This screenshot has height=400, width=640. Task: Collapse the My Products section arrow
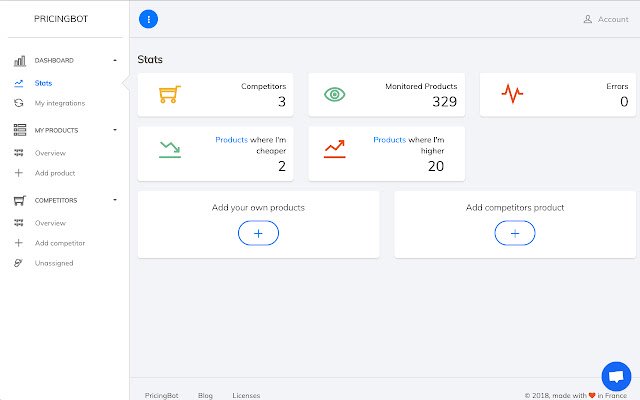tap(115, 130)
